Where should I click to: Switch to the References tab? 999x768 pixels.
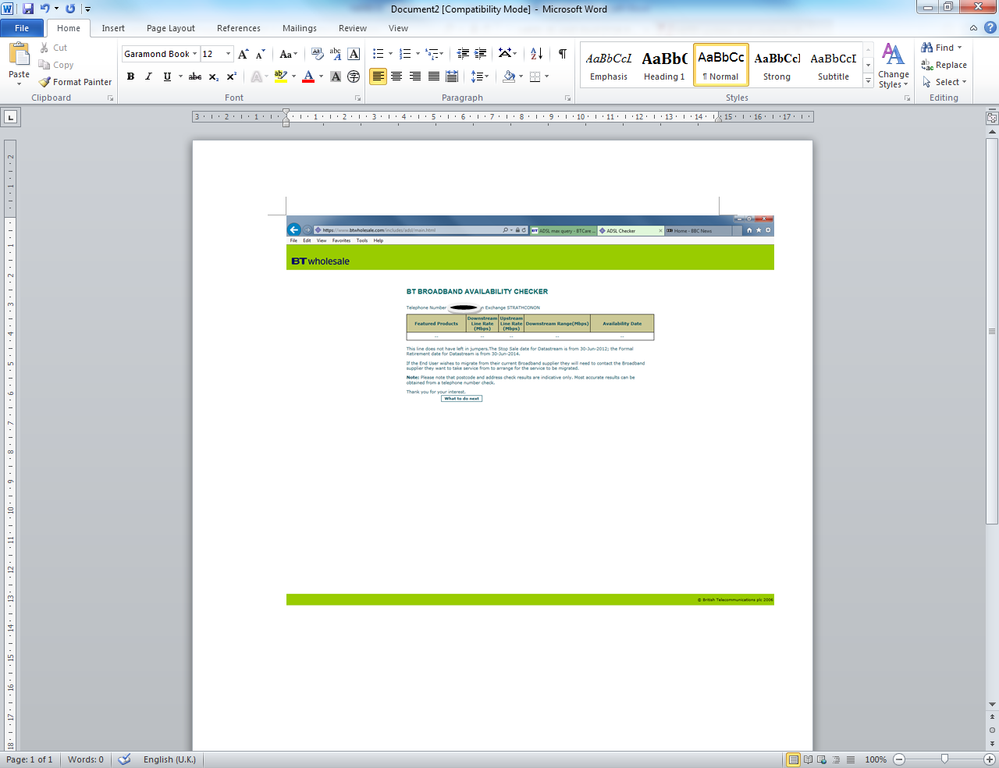click(238, 28)
